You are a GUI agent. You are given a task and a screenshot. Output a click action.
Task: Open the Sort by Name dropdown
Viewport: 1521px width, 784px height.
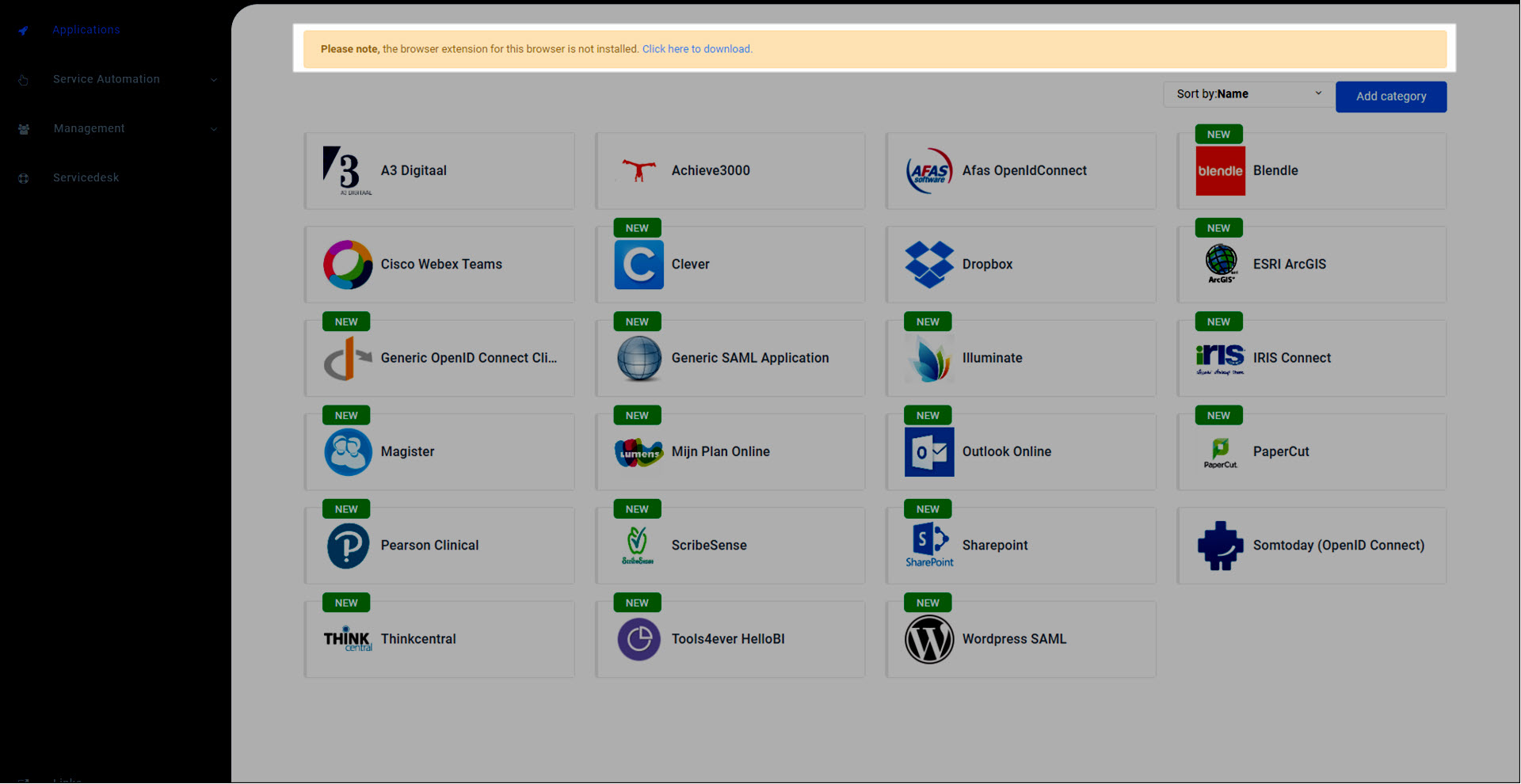[x=1248, y=94]
